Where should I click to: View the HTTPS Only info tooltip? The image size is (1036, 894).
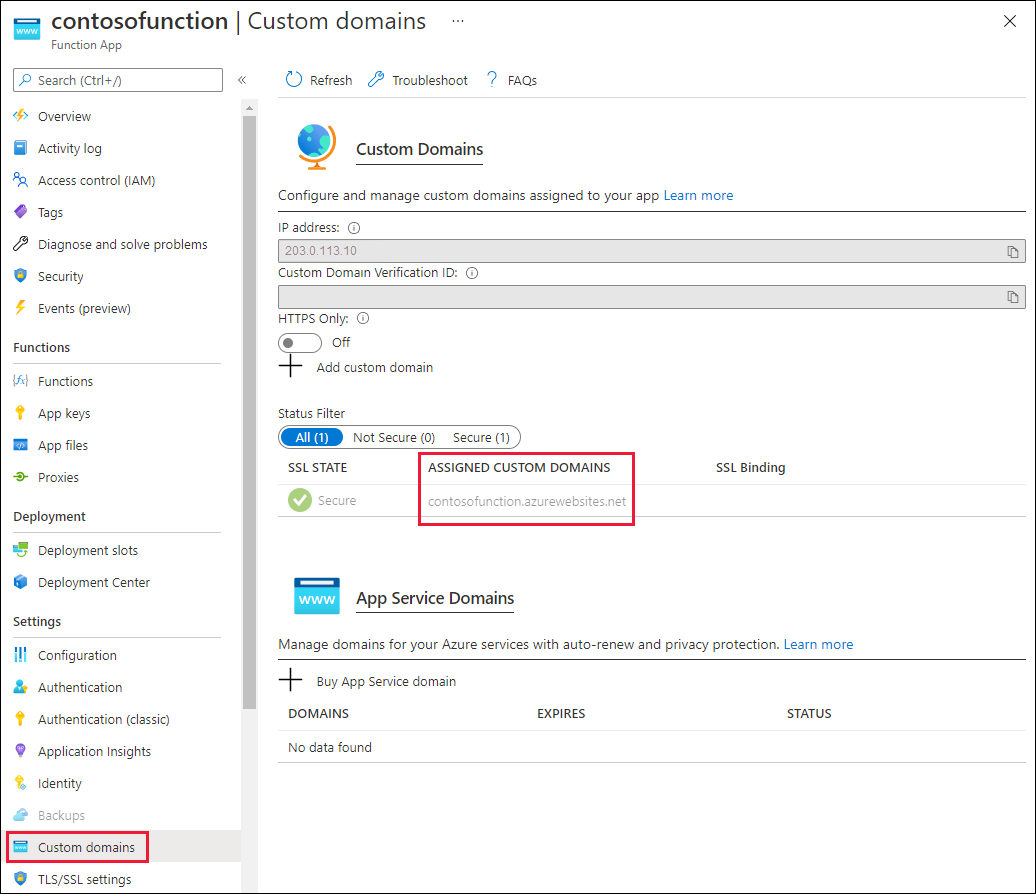pos(363,318)
